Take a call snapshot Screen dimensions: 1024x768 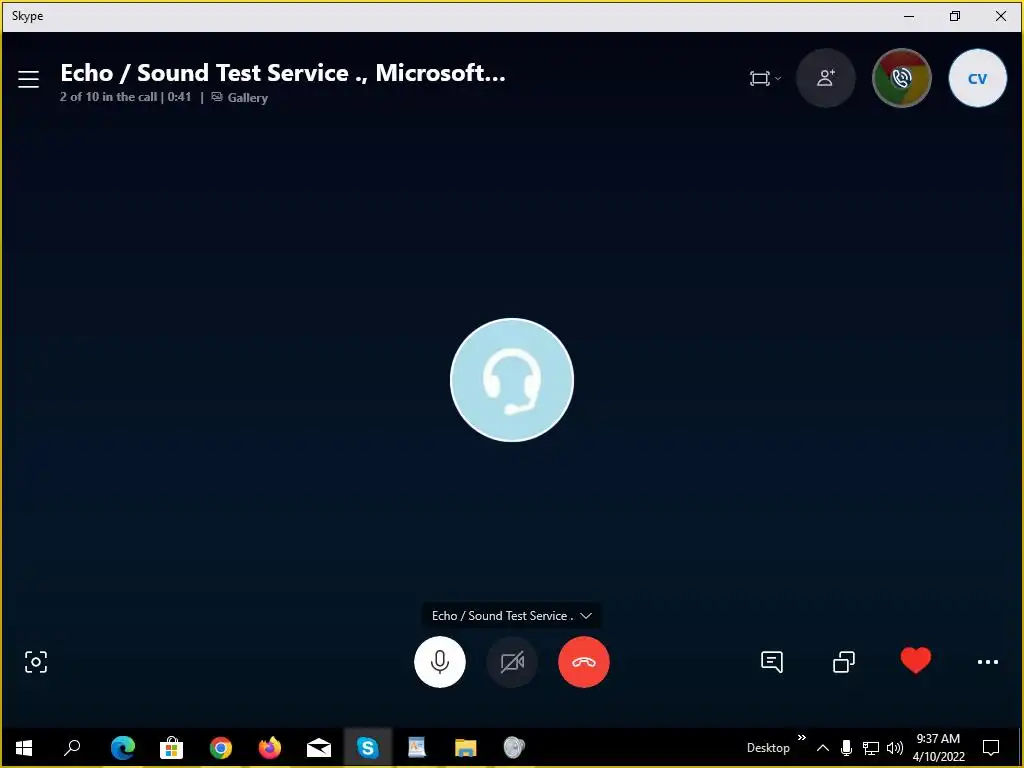(36, 662)
